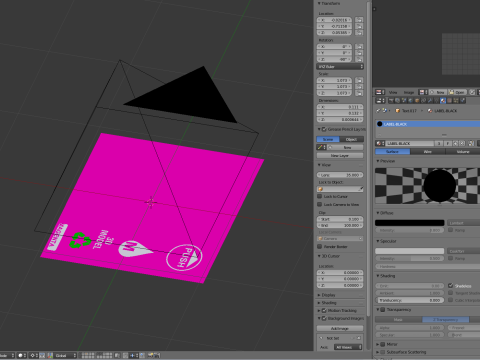
Task: Collapse the Preview panel
Action: (x=386, y=161)
